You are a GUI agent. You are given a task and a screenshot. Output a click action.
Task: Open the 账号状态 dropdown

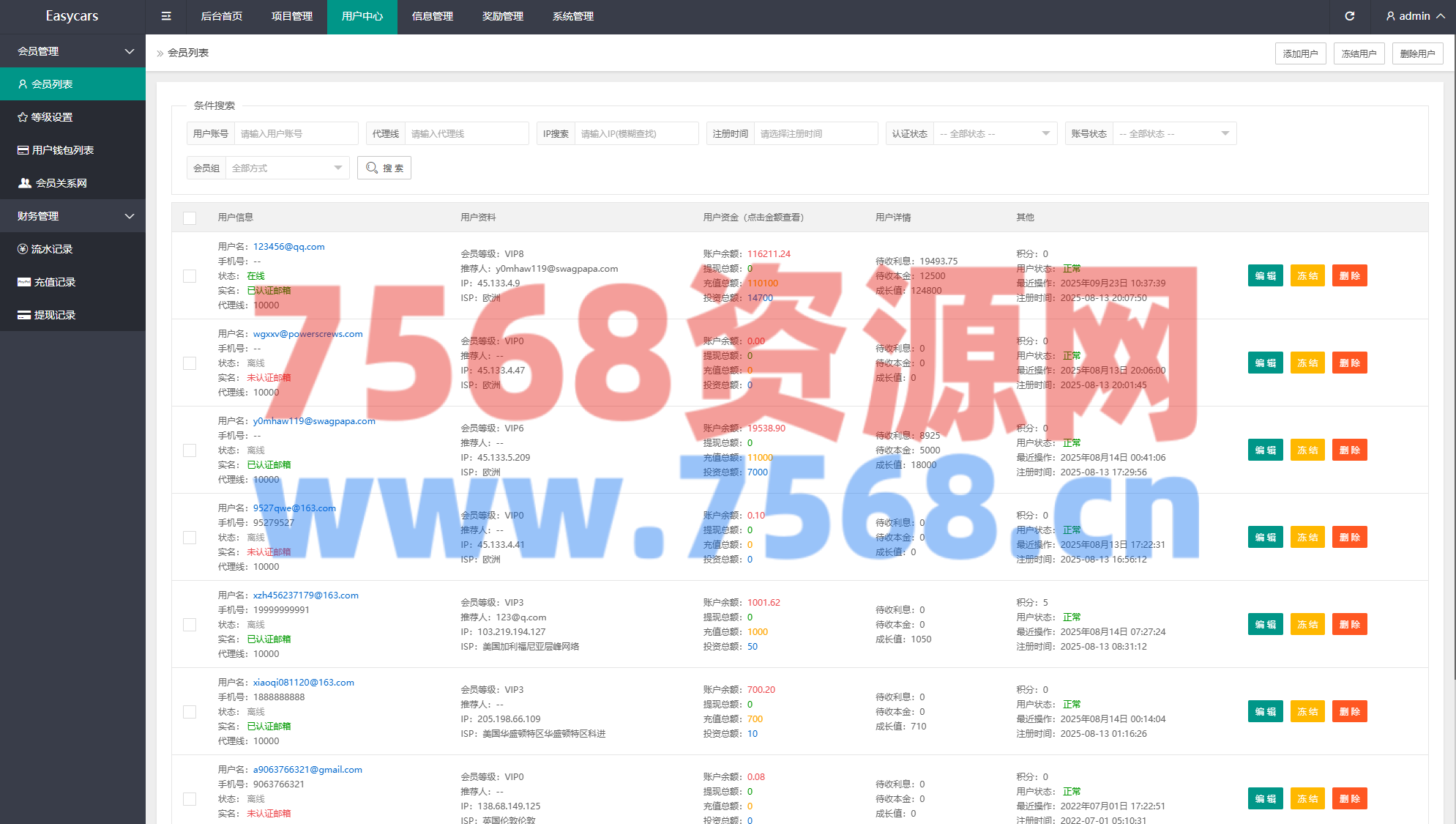coord(1173,134)
